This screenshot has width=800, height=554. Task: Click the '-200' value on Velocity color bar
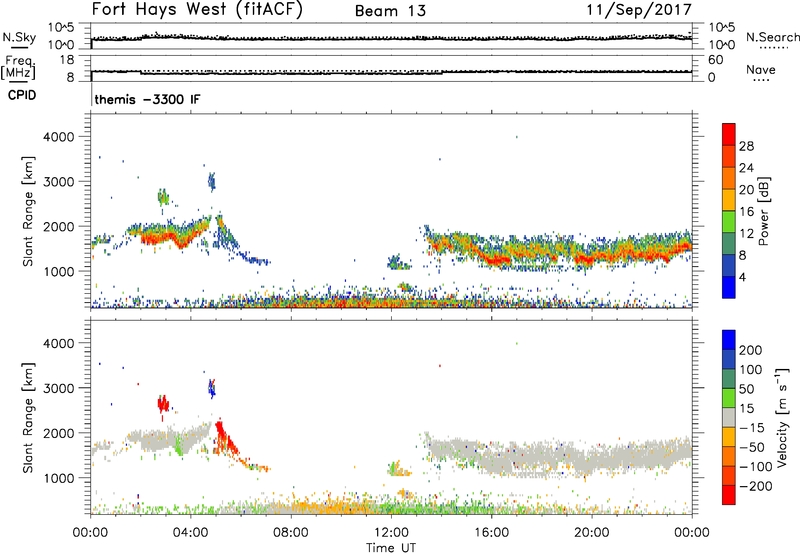pos(756,486)
